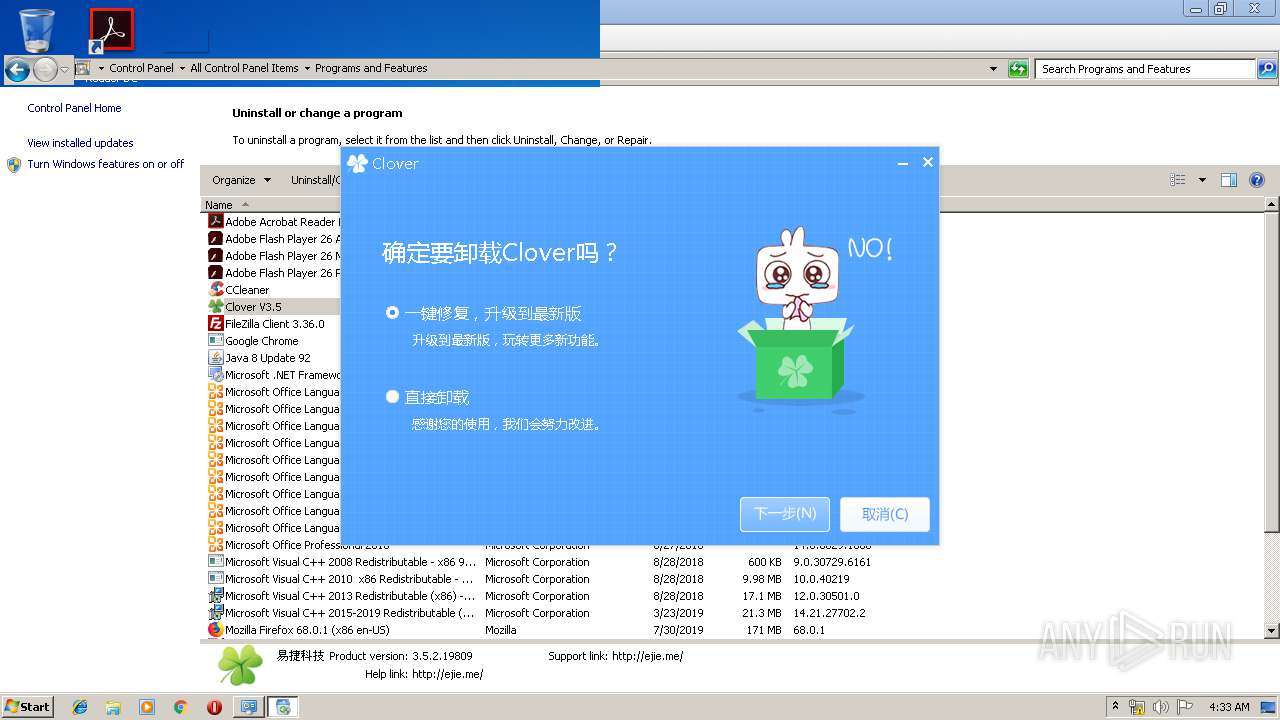The height and width of the screenshot is (720, 1280).
Task: Select the 直接卸载 direct uninstall radio option
Action: tap(392, 397)
